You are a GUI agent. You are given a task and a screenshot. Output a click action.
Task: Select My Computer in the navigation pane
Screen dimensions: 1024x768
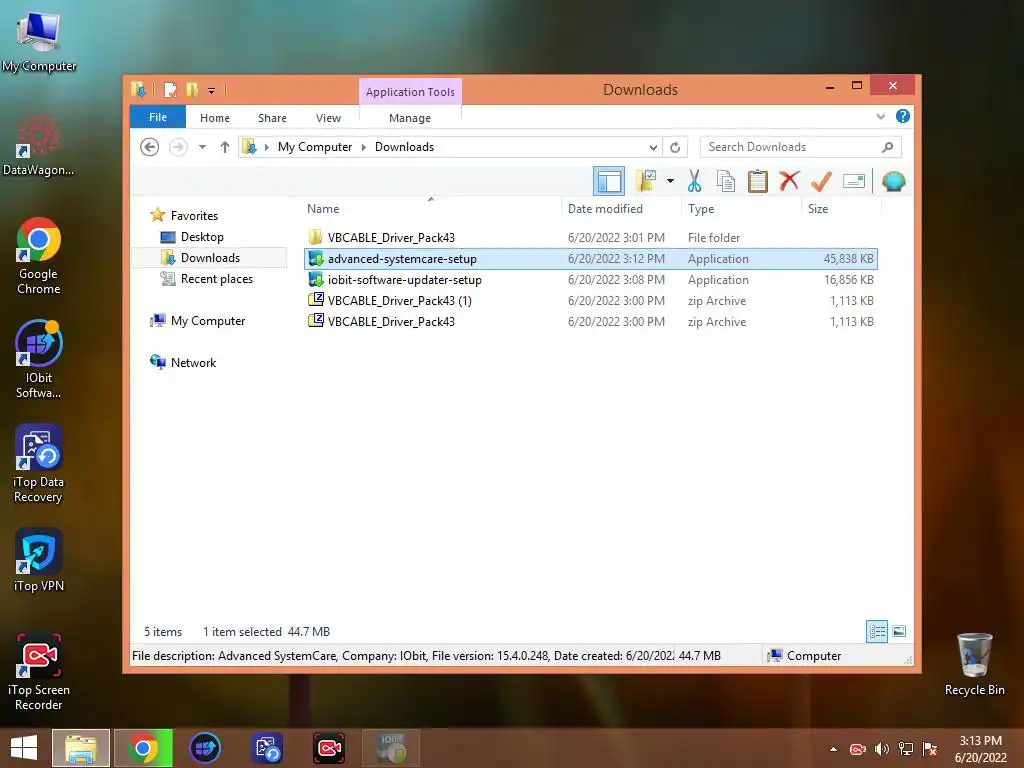click(x=208, y=321)
